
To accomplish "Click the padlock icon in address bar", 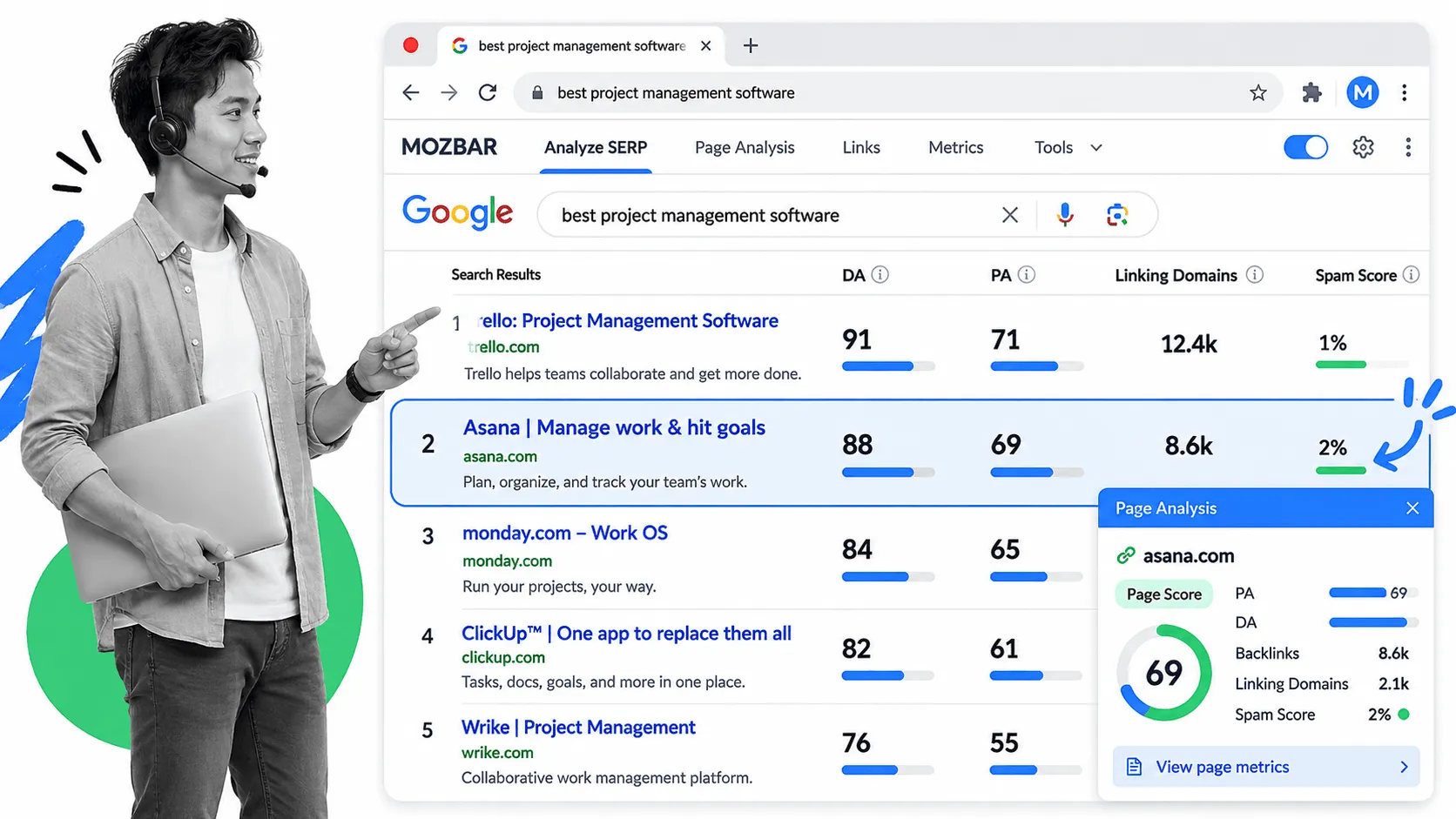I will click(x=537, y=93).
